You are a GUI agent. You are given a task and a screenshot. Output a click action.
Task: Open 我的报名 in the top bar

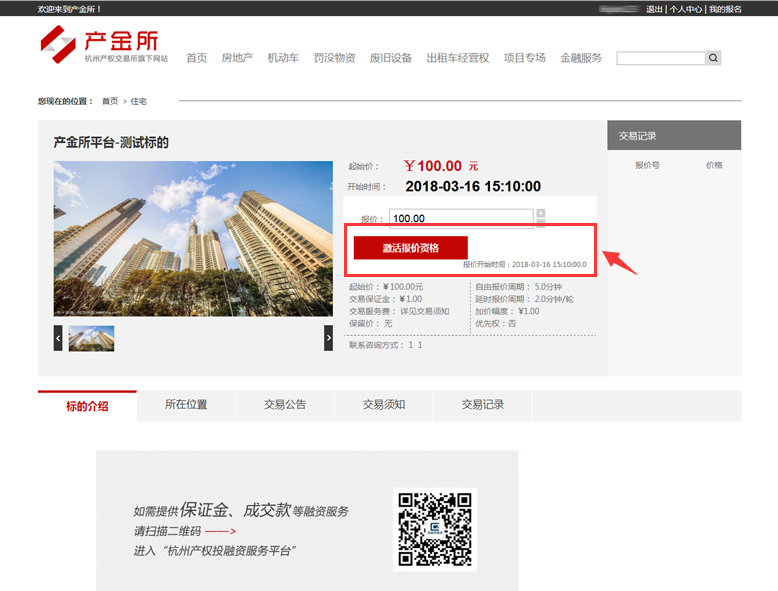[x=725, y=9]
